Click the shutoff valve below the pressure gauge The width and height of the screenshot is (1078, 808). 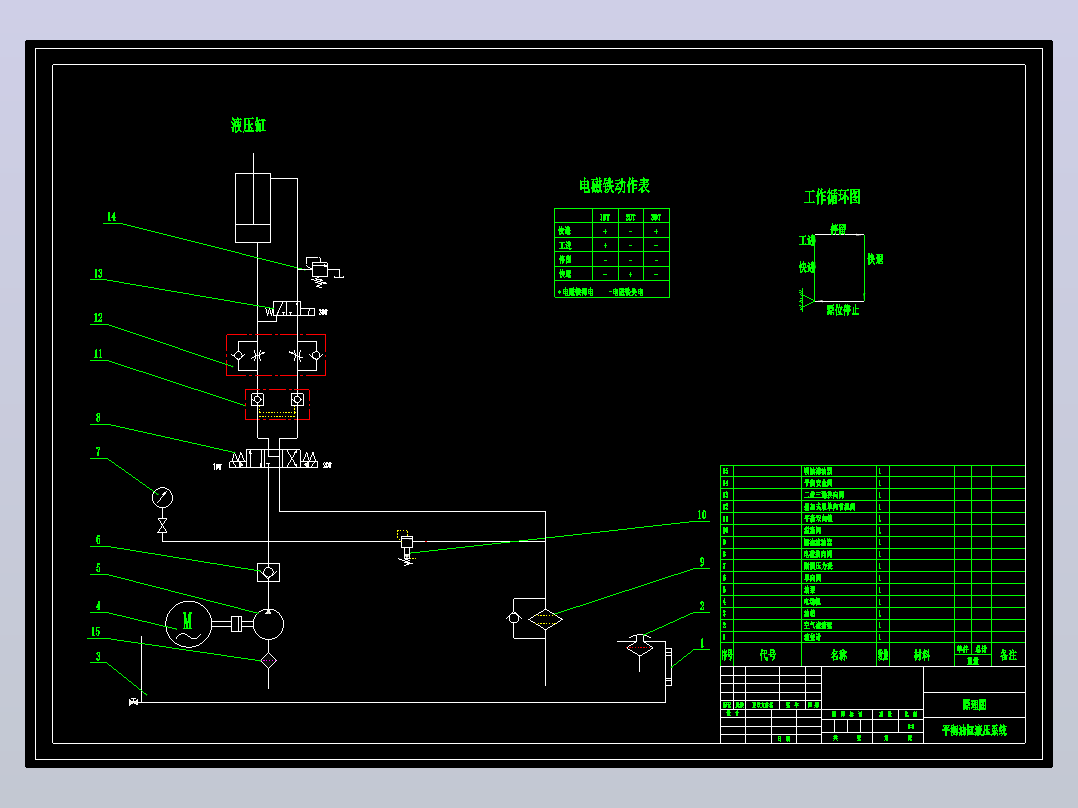coord(162,526)
